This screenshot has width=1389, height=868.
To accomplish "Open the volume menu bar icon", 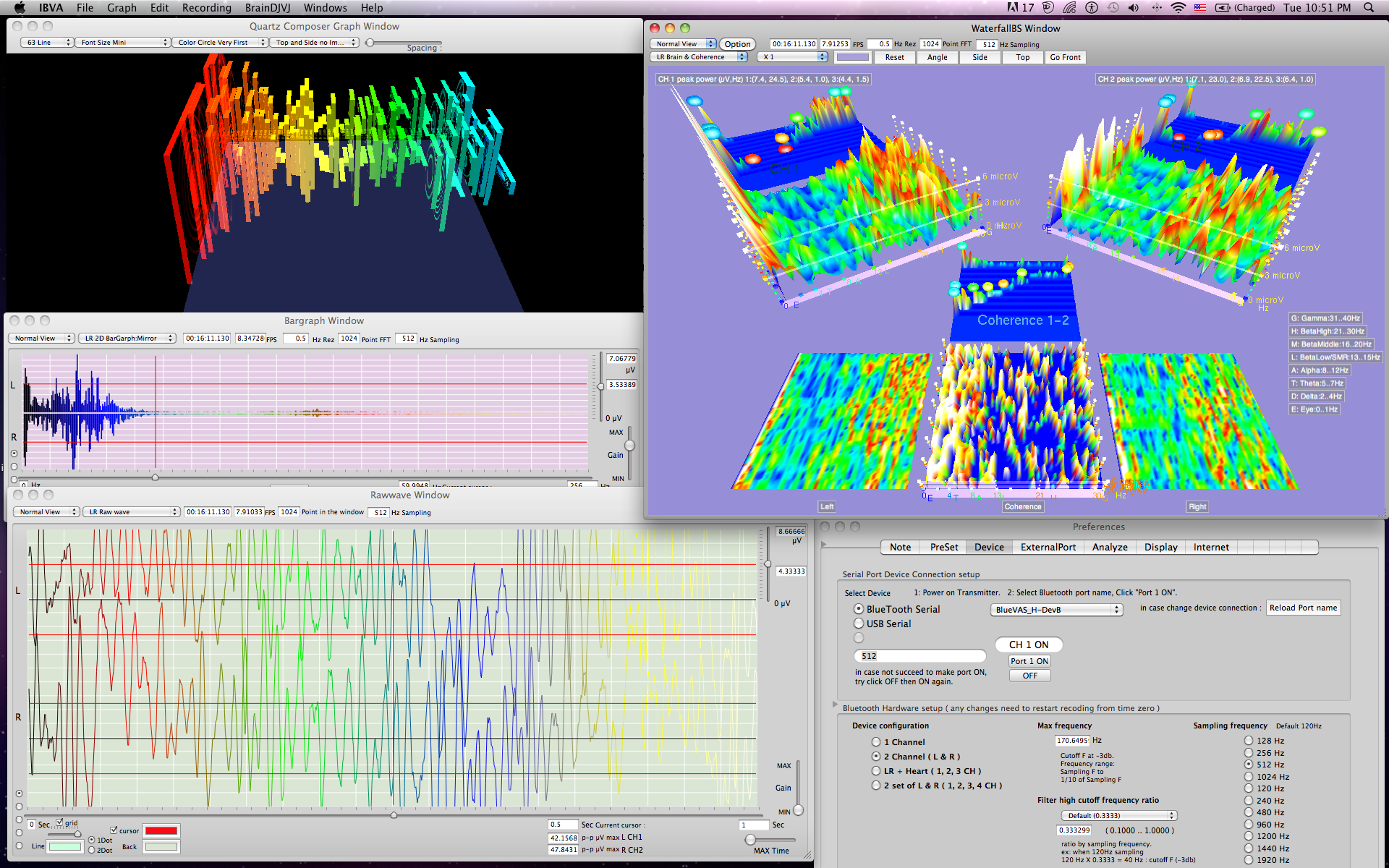I will tap(1134, 8).
